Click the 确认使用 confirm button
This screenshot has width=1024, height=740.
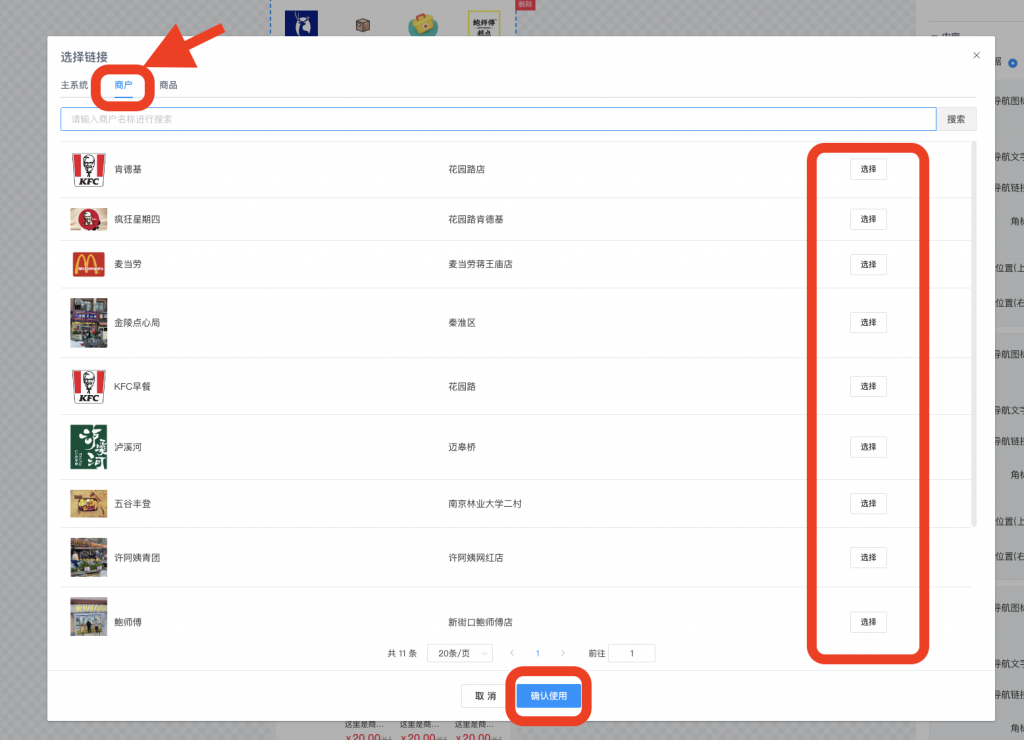click(549, 696)
